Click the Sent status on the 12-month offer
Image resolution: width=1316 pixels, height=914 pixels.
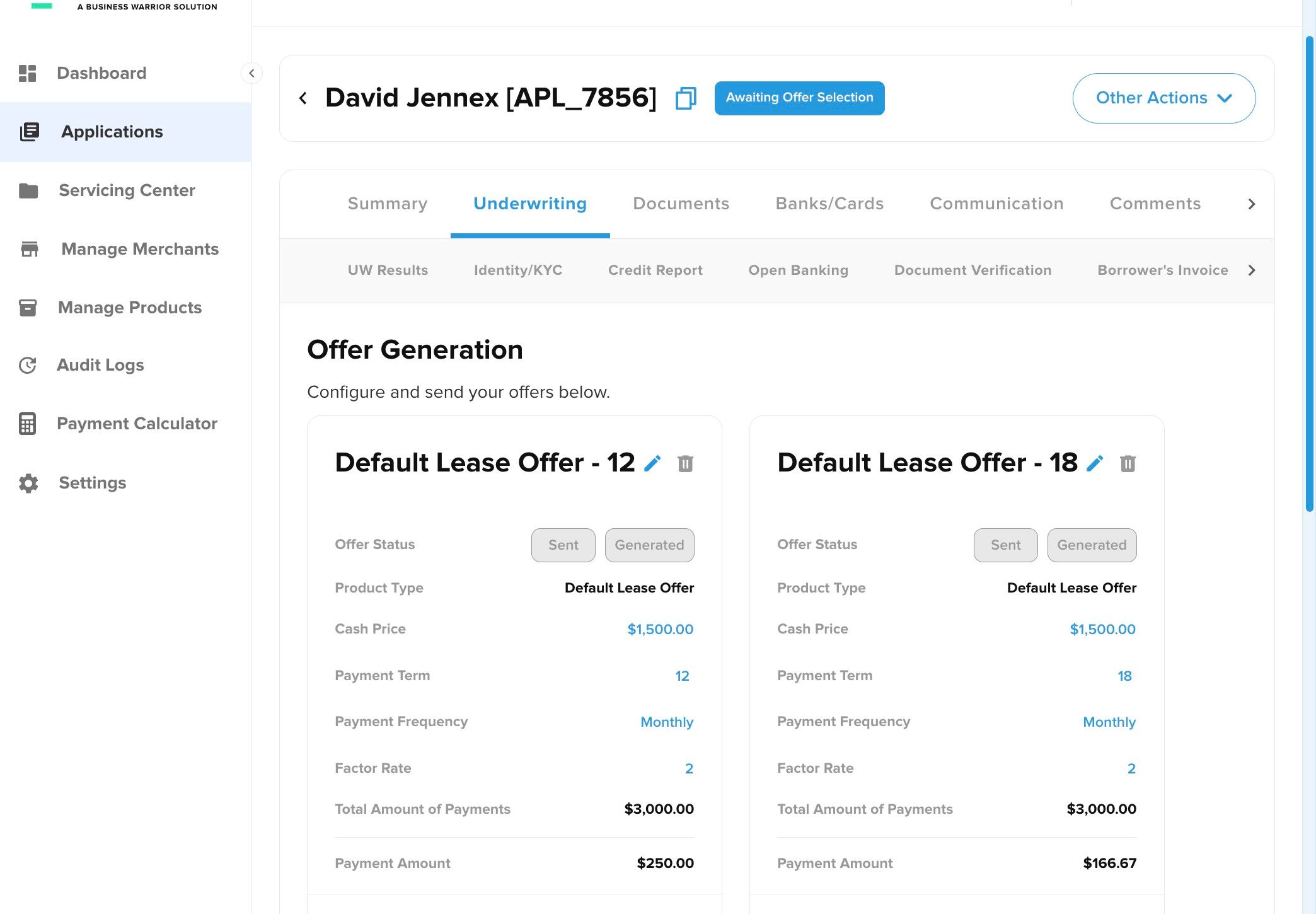pyautogui.click(x=563, y=545)
